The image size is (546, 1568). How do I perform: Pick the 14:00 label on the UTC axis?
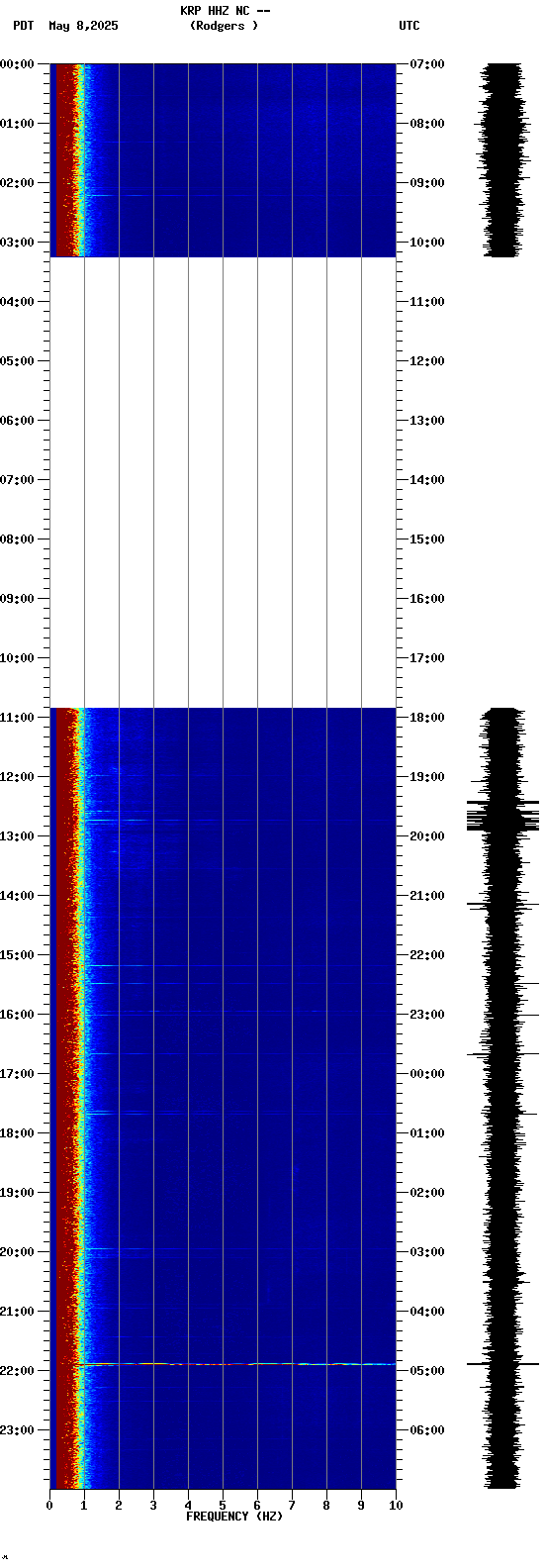(x=427, y=480)
